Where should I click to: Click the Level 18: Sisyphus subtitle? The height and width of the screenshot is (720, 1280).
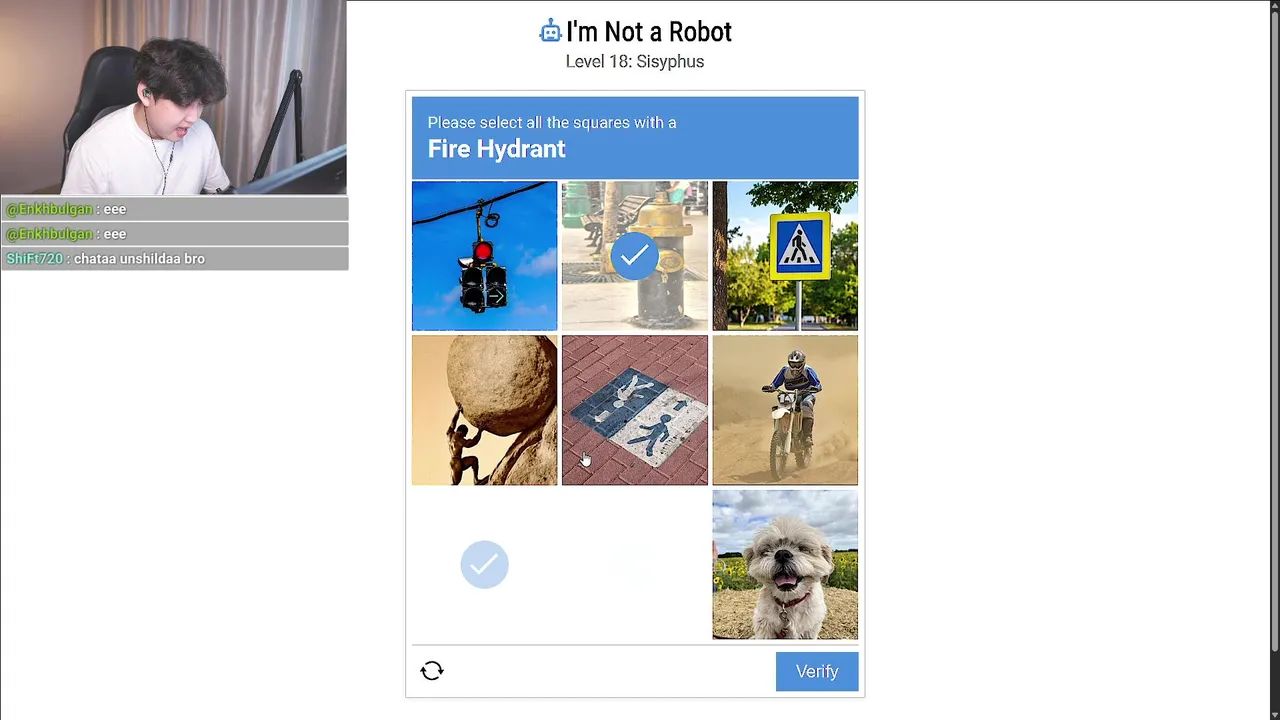[635, 62]
